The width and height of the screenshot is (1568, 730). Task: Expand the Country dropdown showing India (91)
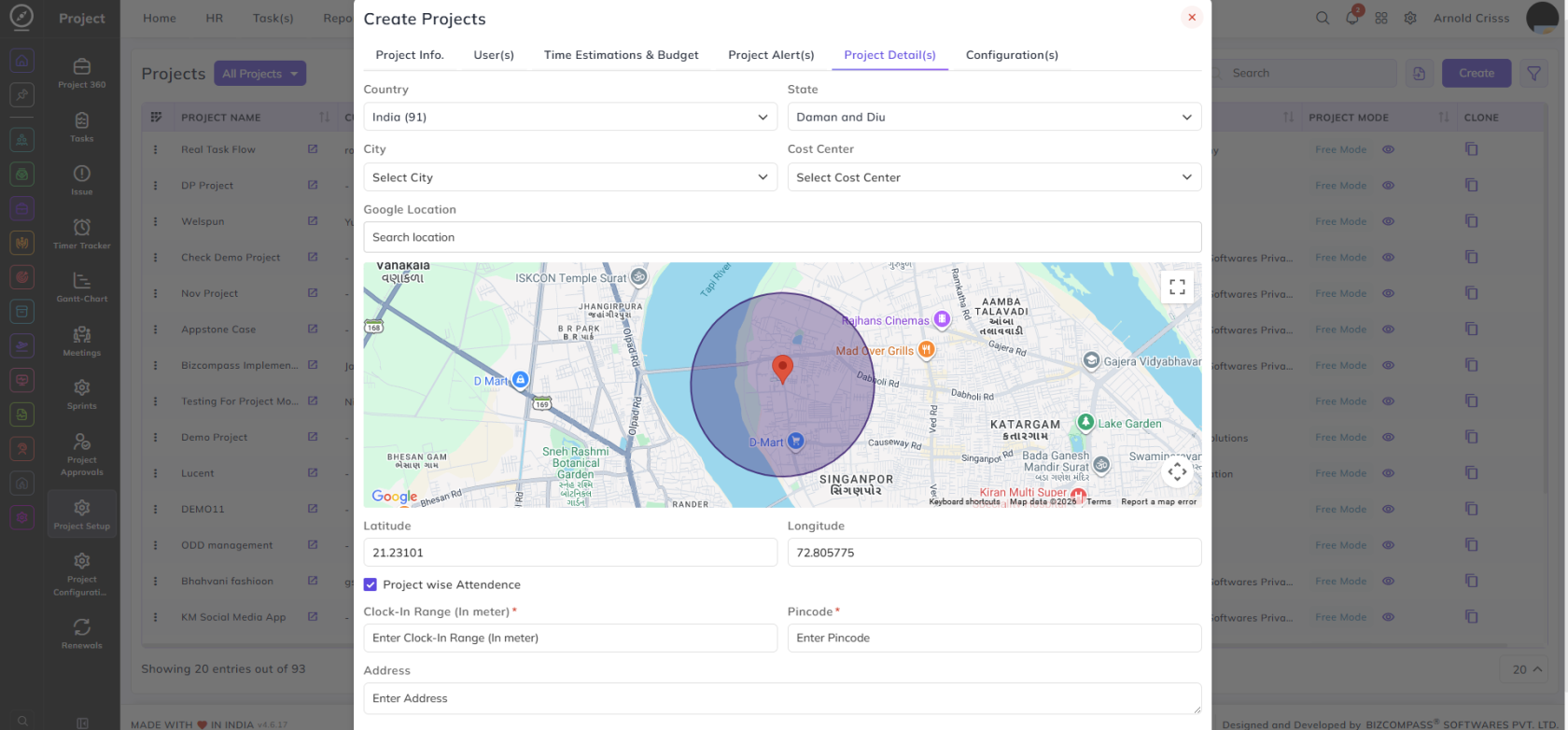pyautogui.click(x=570, y=117)
